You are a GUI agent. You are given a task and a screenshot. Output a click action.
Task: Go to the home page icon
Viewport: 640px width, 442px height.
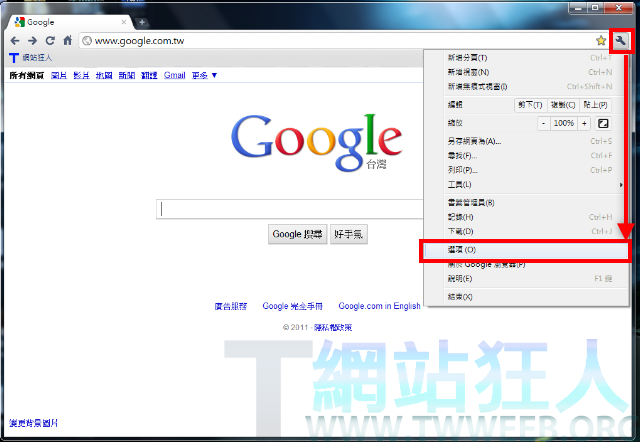click(68, 40)
